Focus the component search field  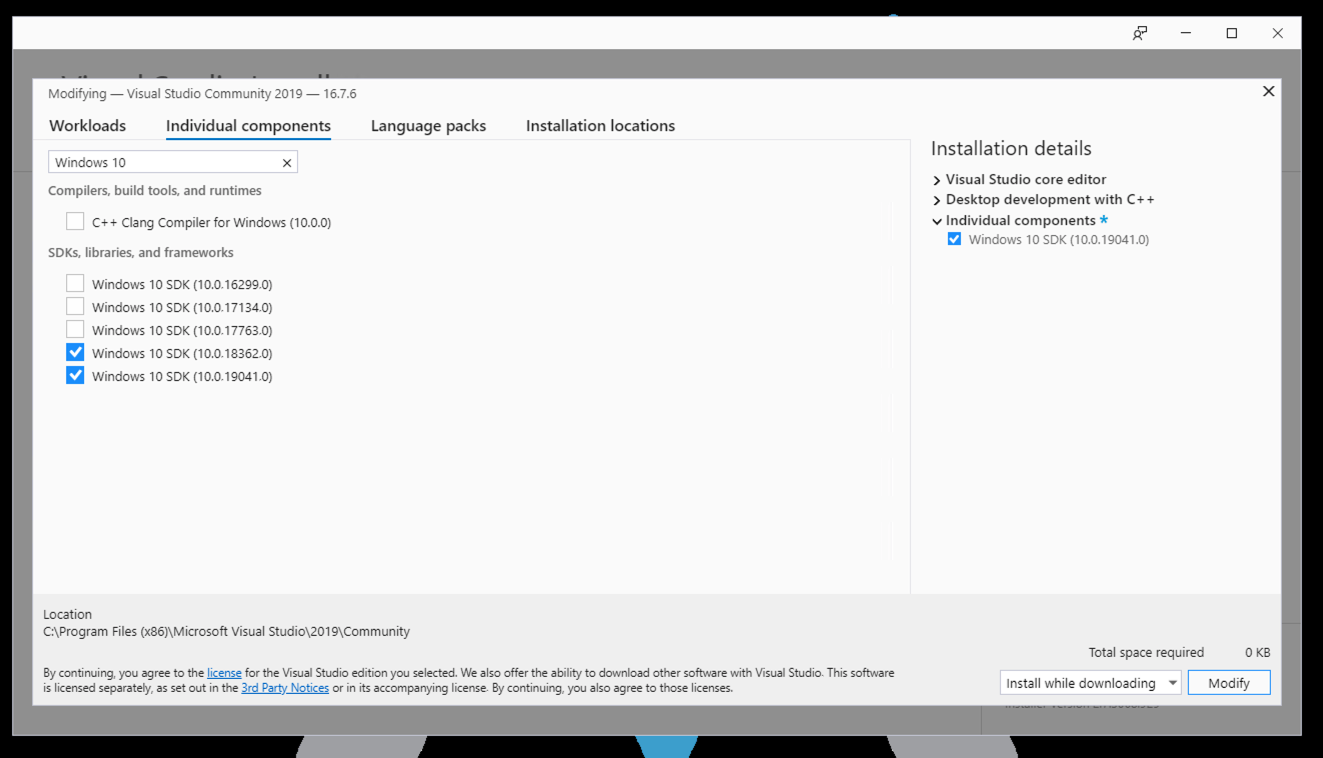(172, 163)
